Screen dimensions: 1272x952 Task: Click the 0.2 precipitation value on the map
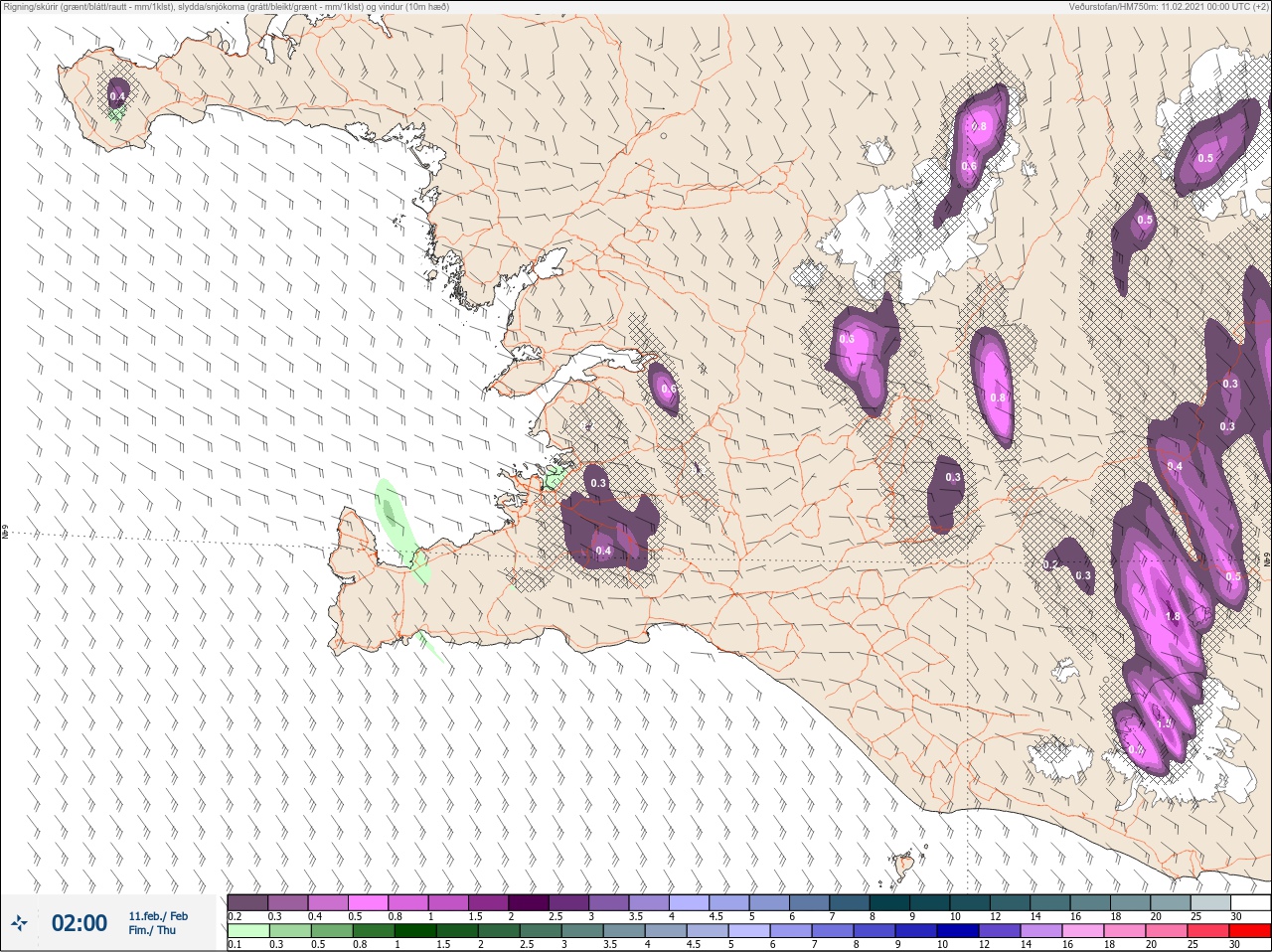coord(1051,564)
